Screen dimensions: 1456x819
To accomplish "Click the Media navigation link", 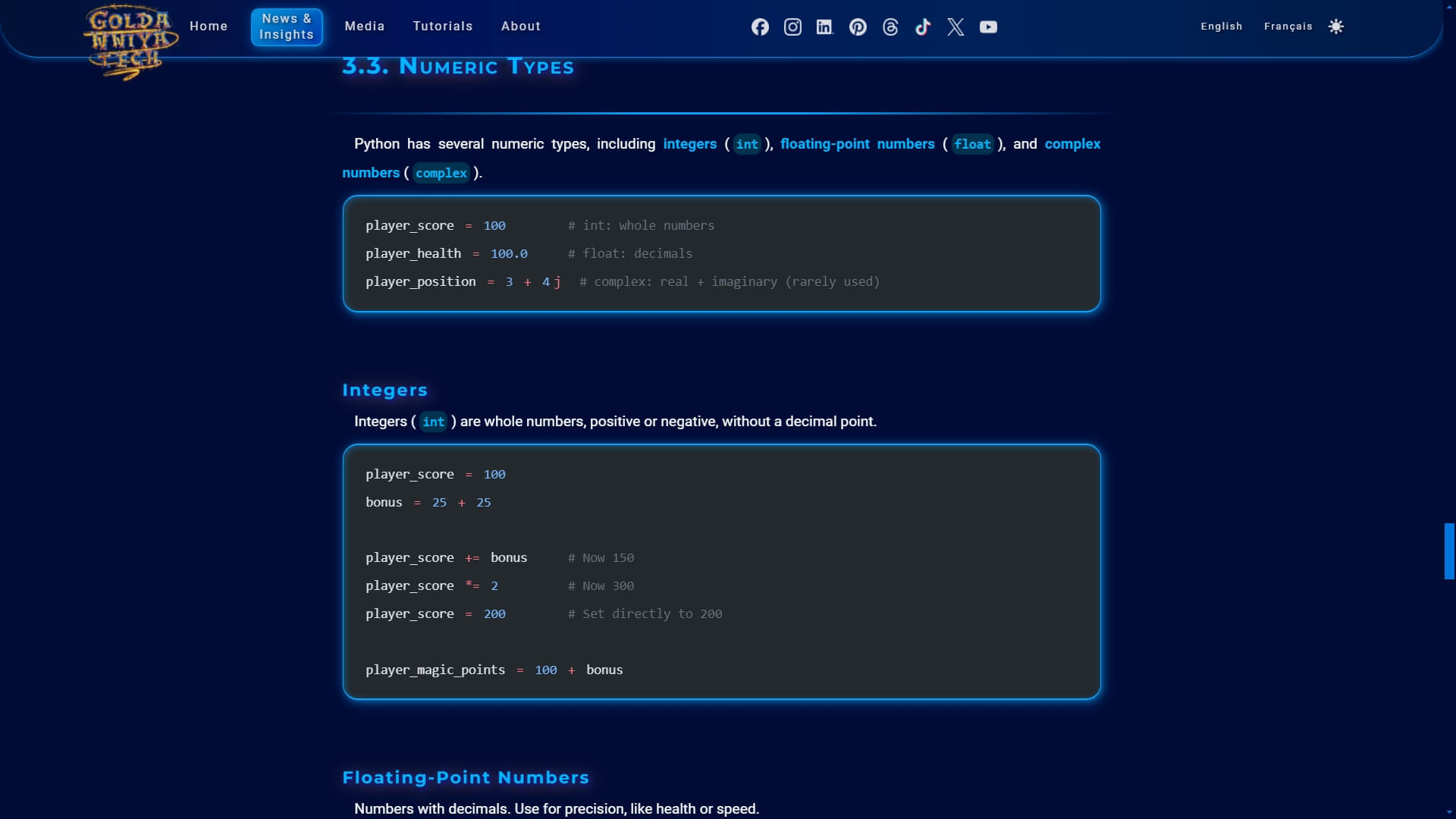I will [364, 26].
